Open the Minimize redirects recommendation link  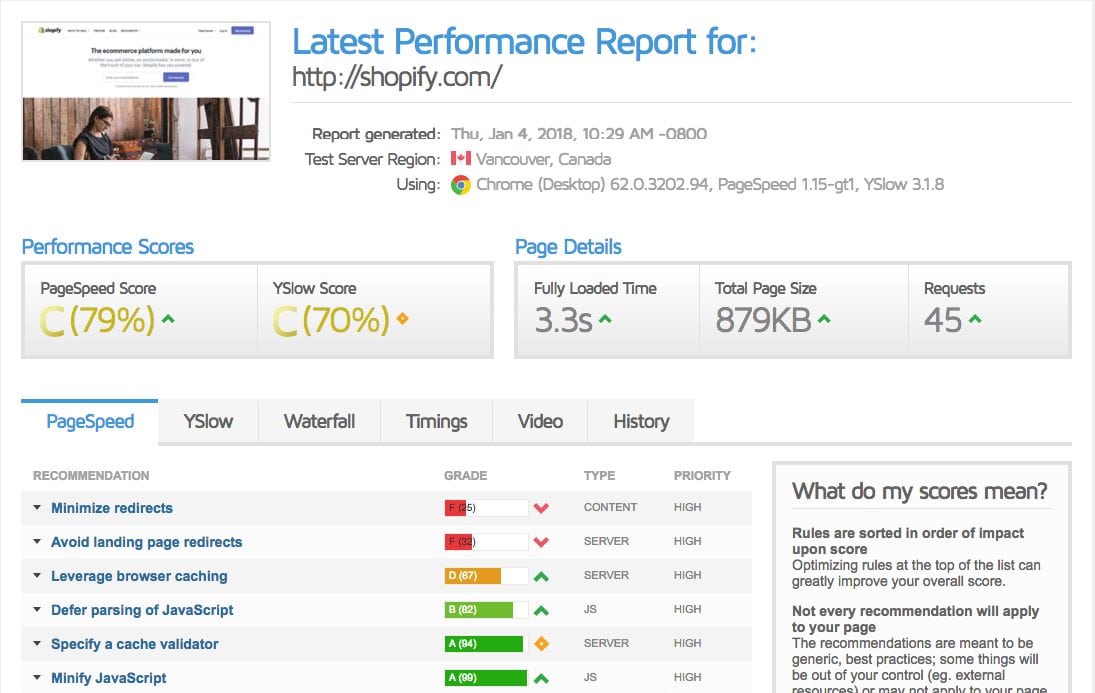point(112,508)
